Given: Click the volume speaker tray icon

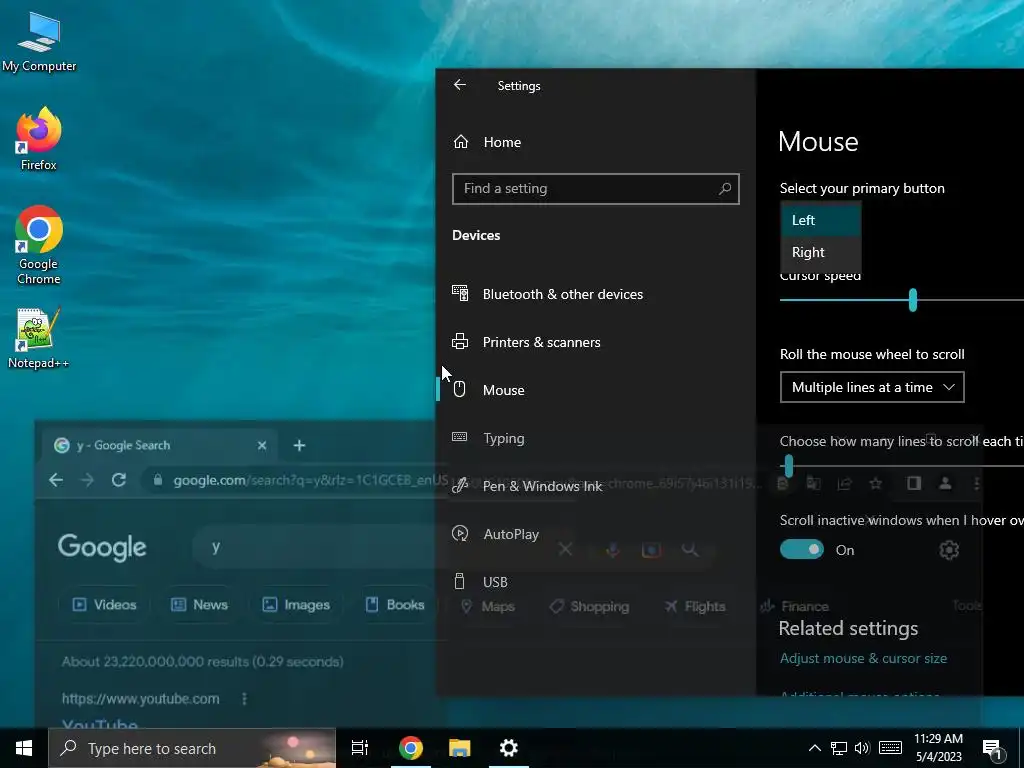Looking at the screenshot, I should pos(862,748).
